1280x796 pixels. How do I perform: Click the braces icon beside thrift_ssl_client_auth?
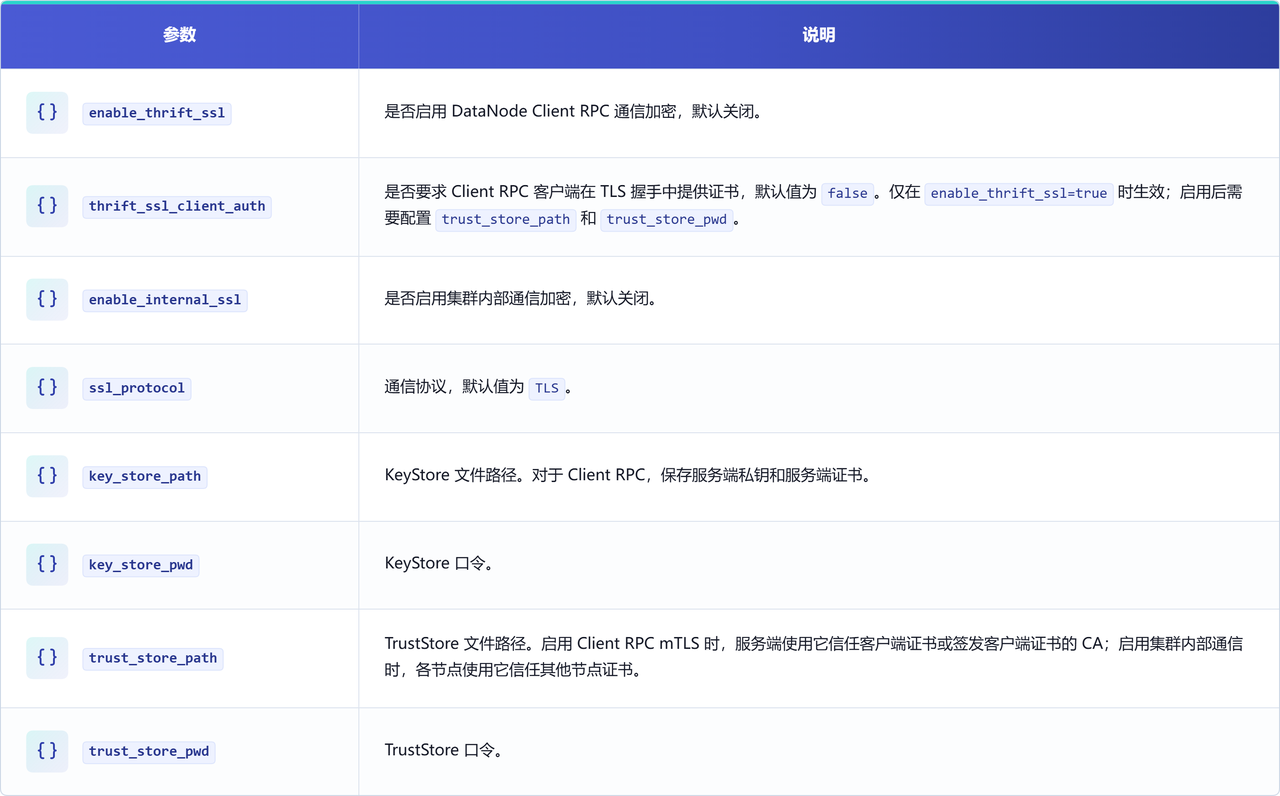pos(47,206)
